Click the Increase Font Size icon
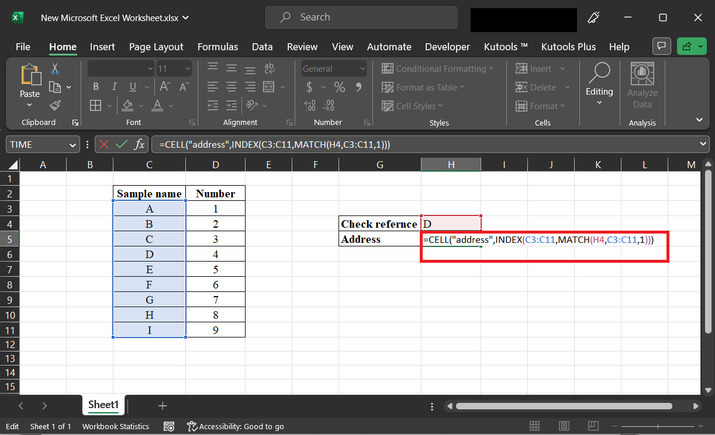Screen dimensions: 715x435 click(165, 87)
